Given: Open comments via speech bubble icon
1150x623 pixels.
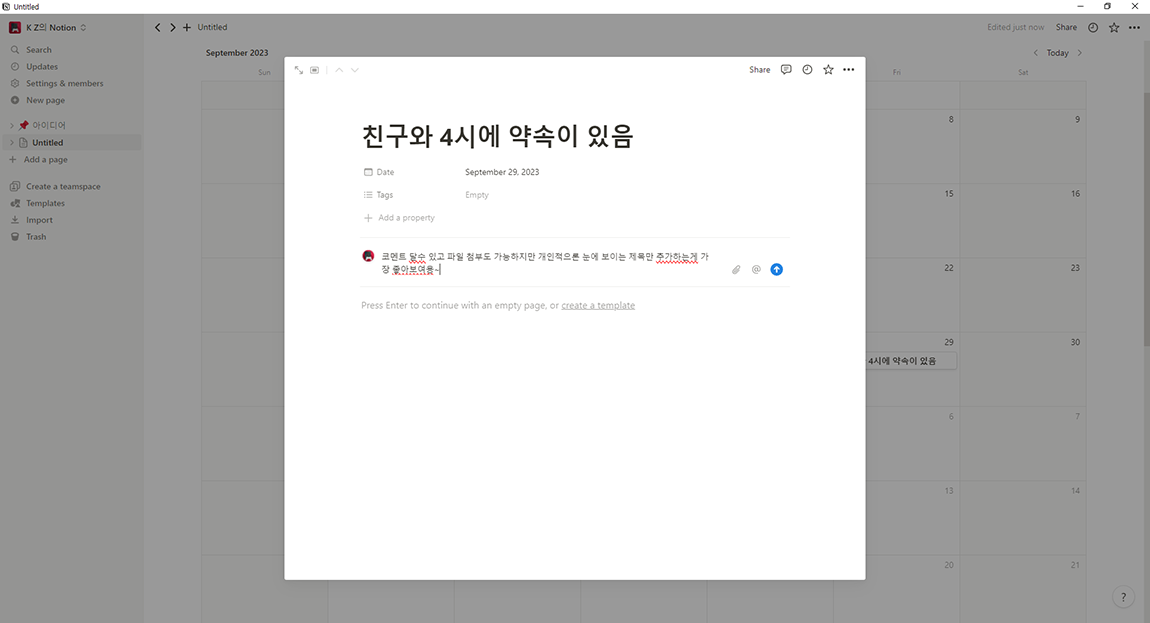Looking at the screenshot, I should click(x=787, y=69).
